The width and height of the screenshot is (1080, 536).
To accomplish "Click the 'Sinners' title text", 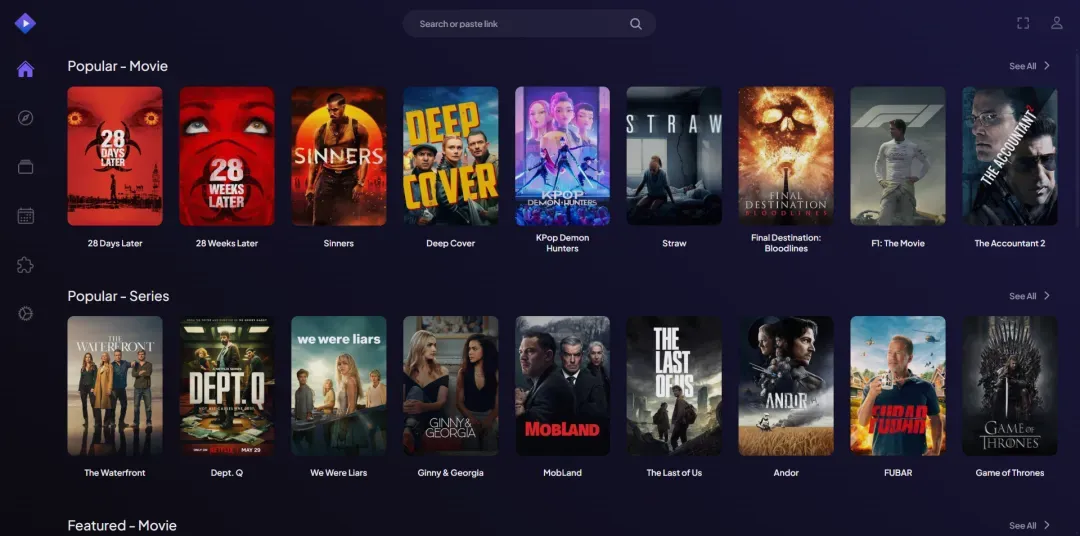I will tap(339, 243).
